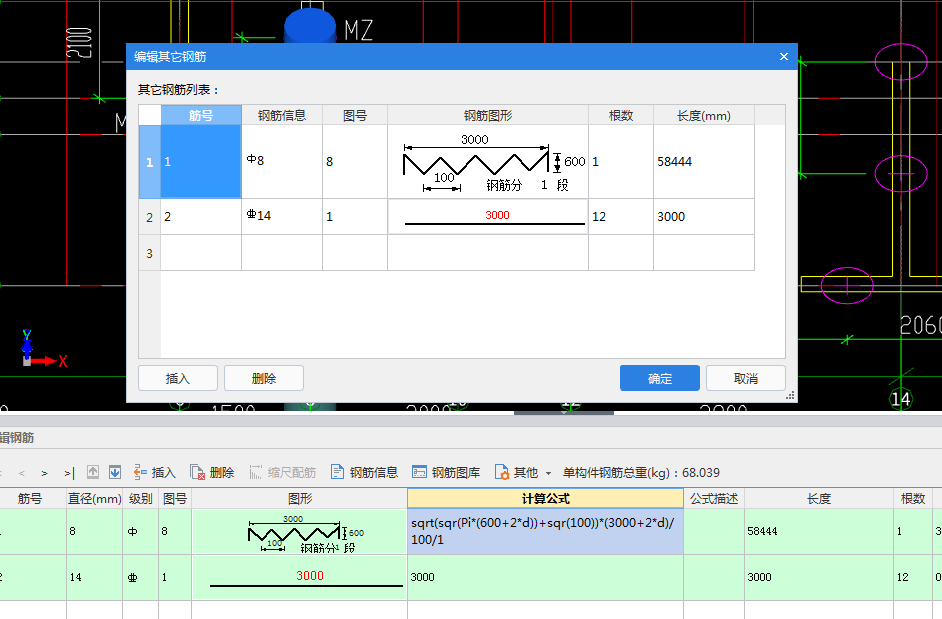Image resolution: width=942 pixels, height=619 pixels.
Task: Select 公式描述 column header
Action: tap(714, 498)
